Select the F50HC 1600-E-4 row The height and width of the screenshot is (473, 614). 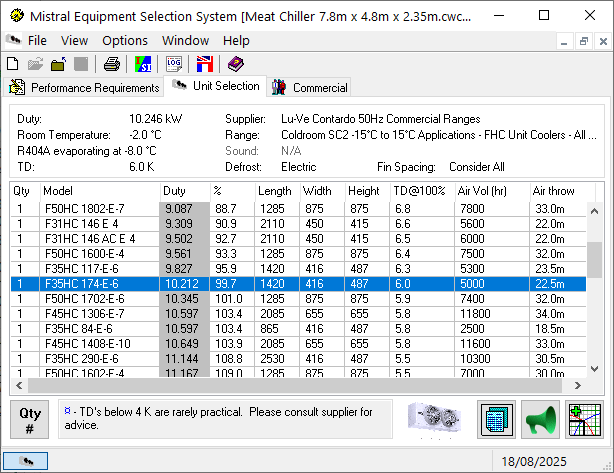pyautogui.click(x=298, y=254)
